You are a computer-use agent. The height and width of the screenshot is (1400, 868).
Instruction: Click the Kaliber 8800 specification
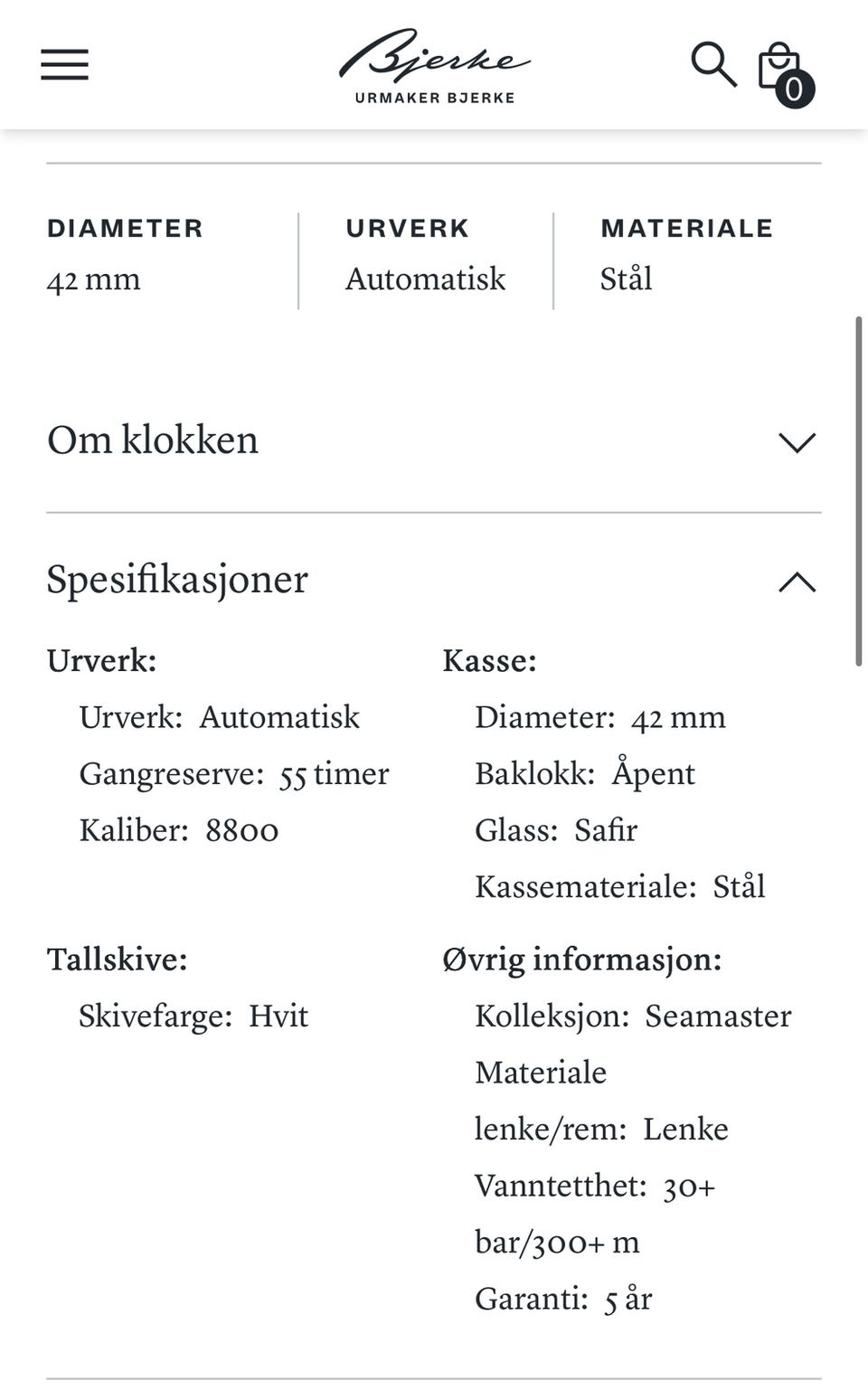click(179, 830)
